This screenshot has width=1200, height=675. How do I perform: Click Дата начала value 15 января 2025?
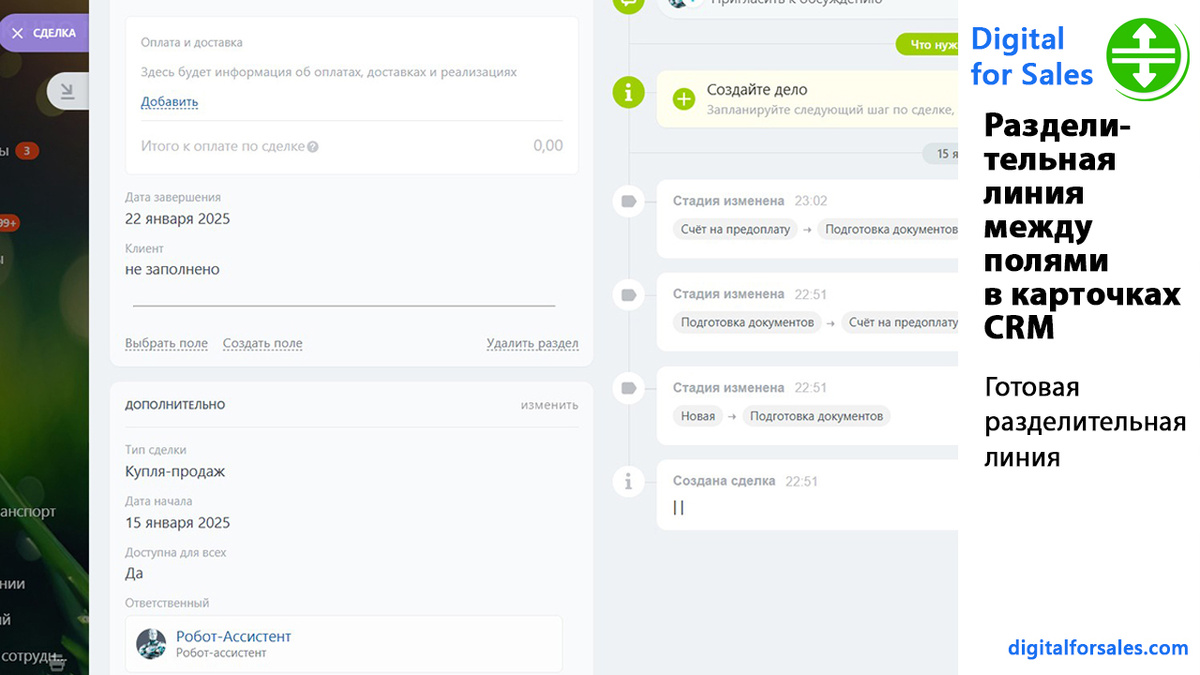tap(177, 523)
